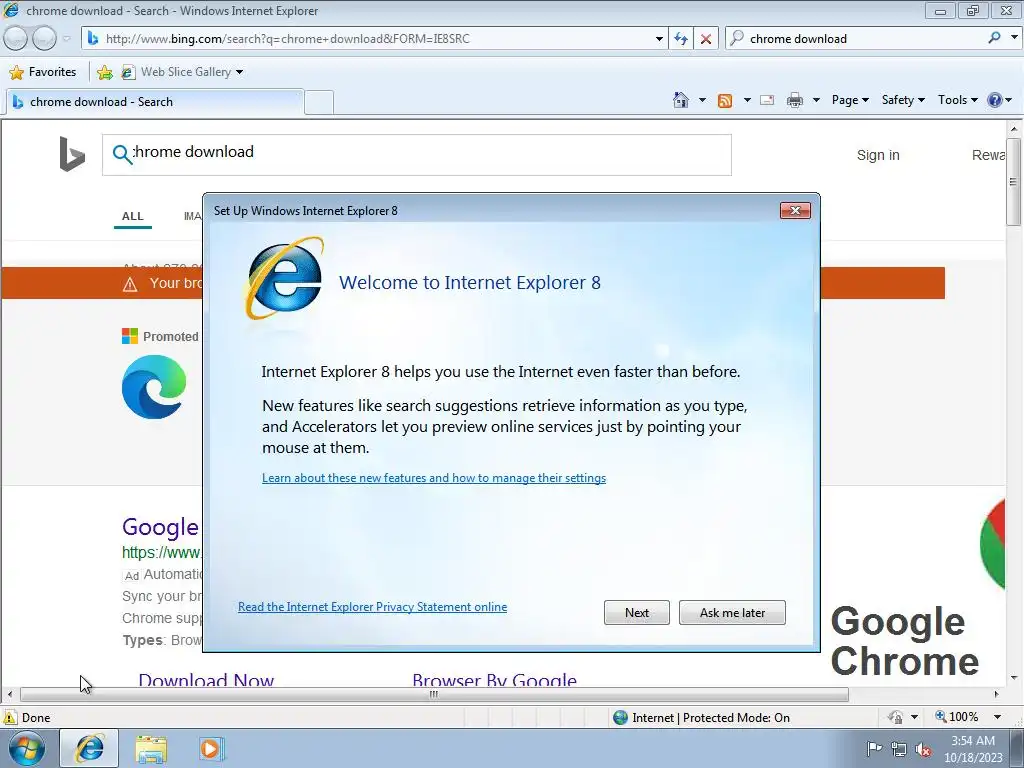The height and width of the screenshot is (768, 1024).
Task: Open the Page menu dropdown
Action: point(850,100)
